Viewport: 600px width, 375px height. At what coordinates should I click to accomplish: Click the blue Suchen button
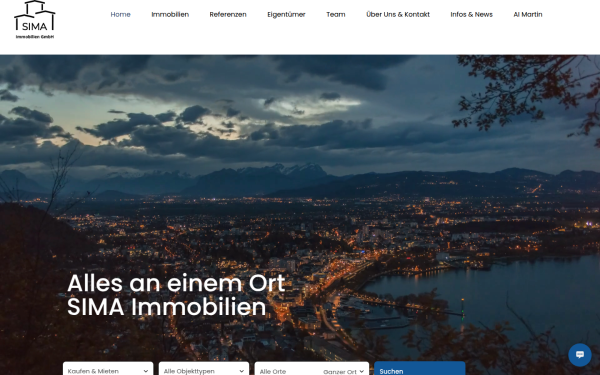pyautogui.click(x=420, y=369)
